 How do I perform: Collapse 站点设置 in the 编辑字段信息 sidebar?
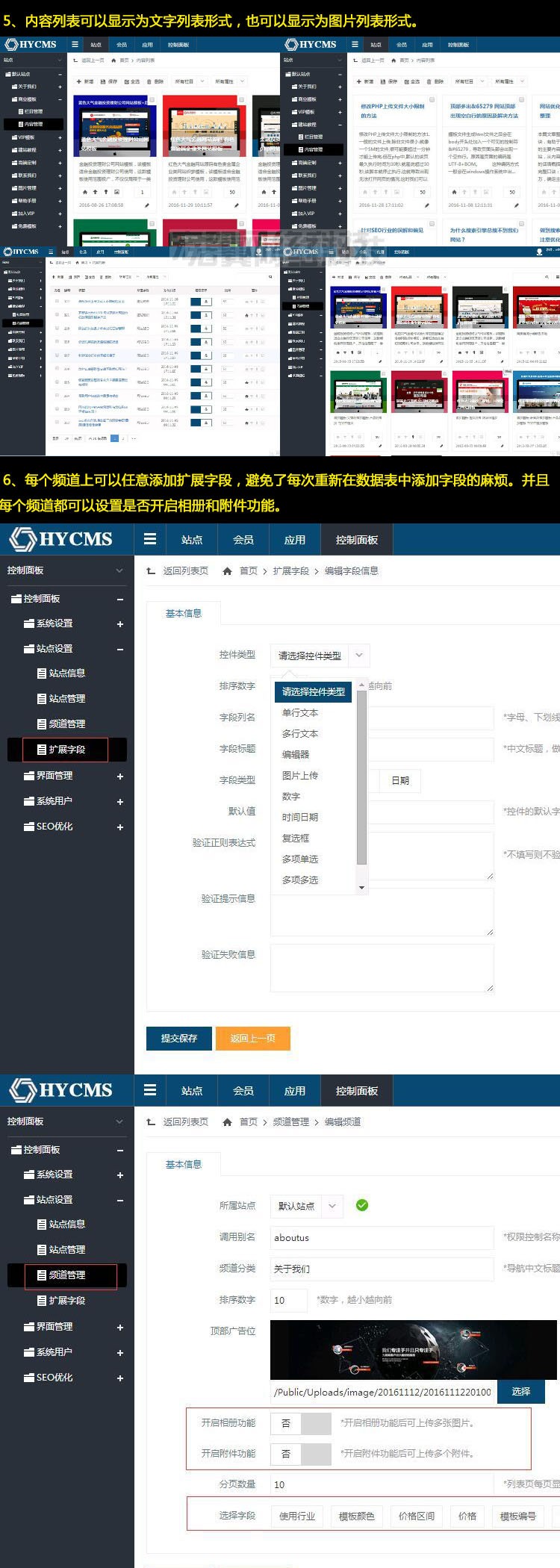[x=119, y=649]
